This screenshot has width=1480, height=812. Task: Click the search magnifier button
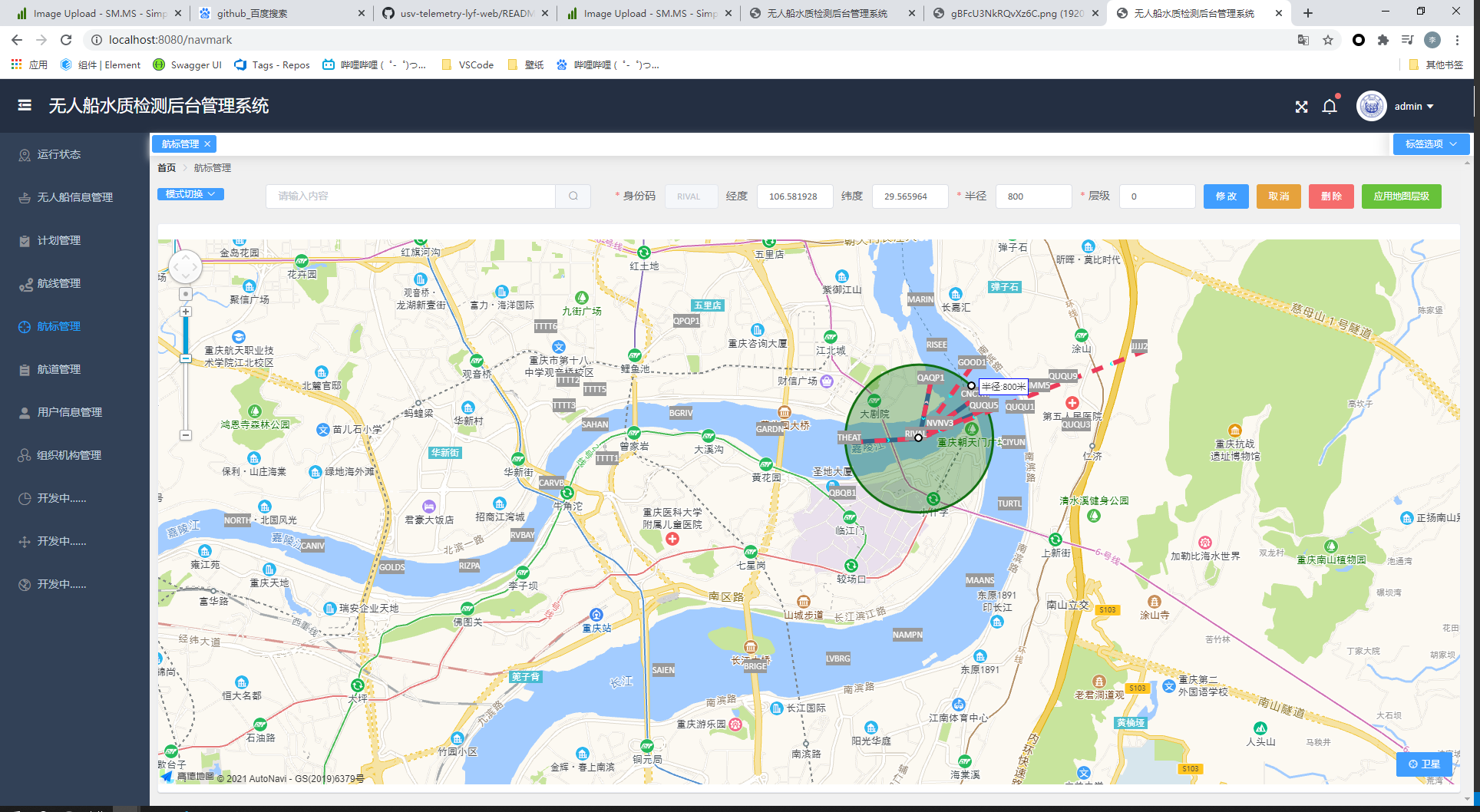[573, 196]
